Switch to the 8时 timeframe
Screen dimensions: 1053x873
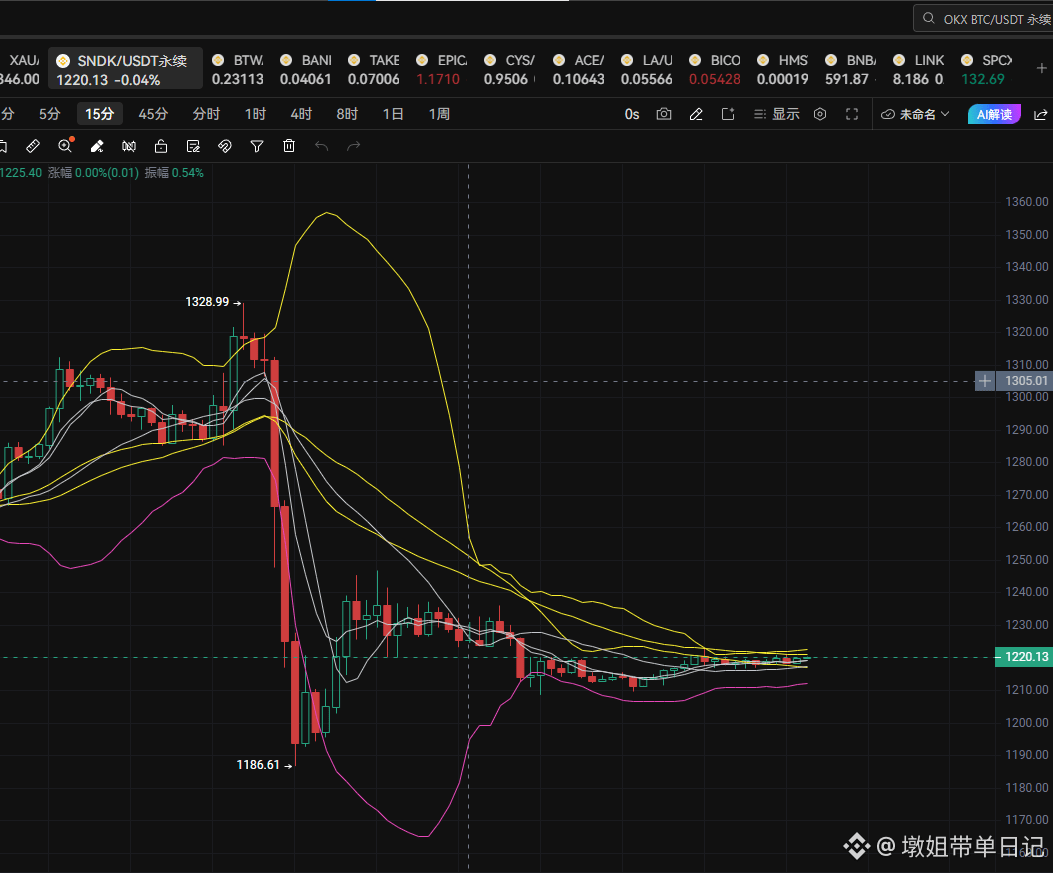click(x=347, y=114)
